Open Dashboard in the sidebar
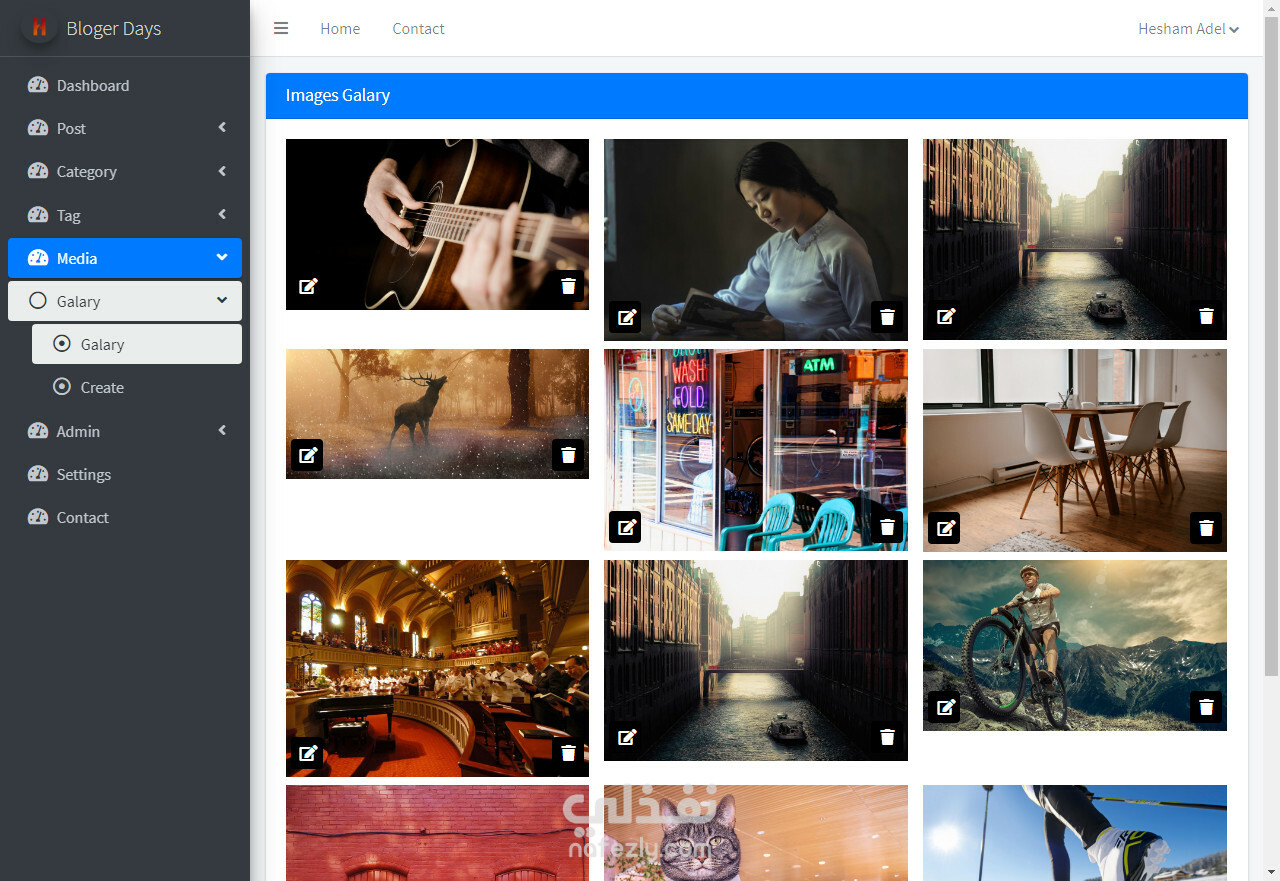The image size is (1280, 881). click(125, 85)
